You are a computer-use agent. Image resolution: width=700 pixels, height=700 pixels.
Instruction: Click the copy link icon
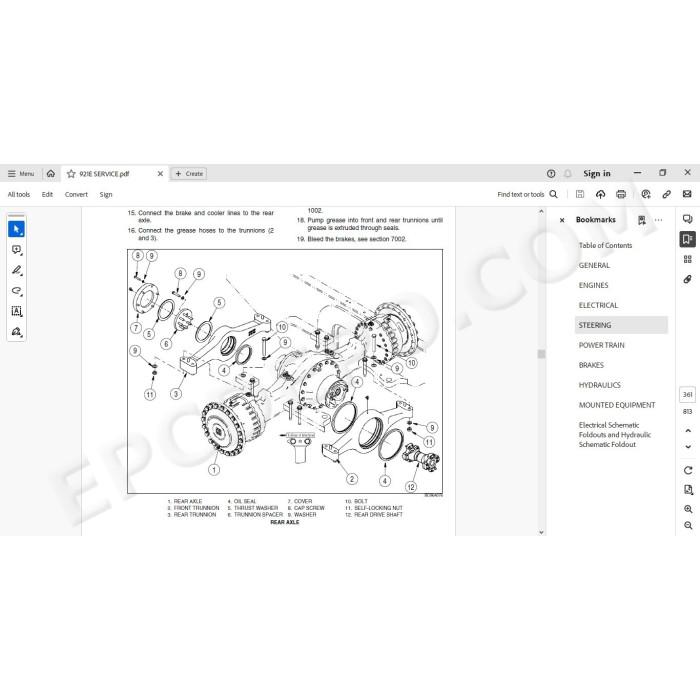click(x=667, y=194)
